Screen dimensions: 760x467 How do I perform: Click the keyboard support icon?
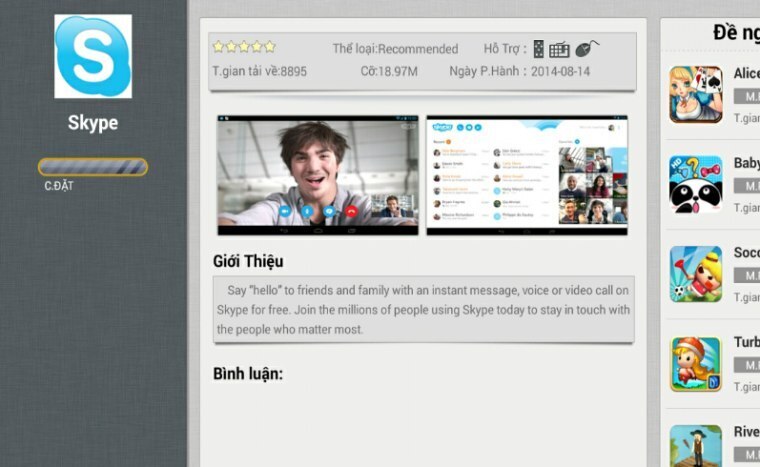tap(559, 49)
